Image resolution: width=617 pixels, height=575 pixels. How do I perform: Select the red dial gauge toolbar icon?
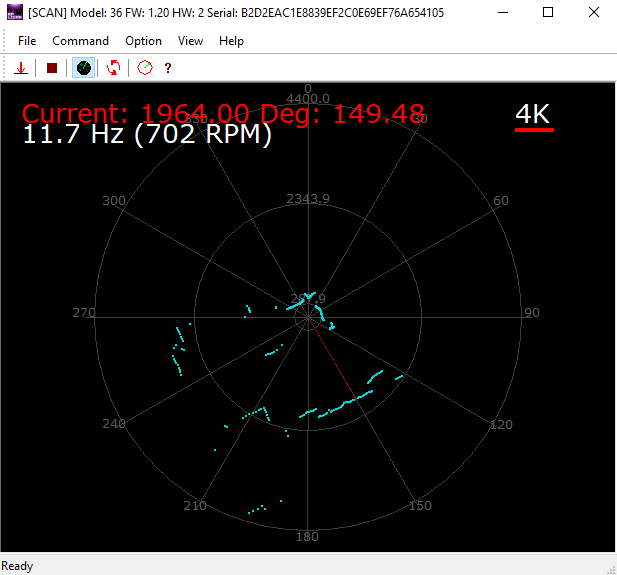[145, 68]
